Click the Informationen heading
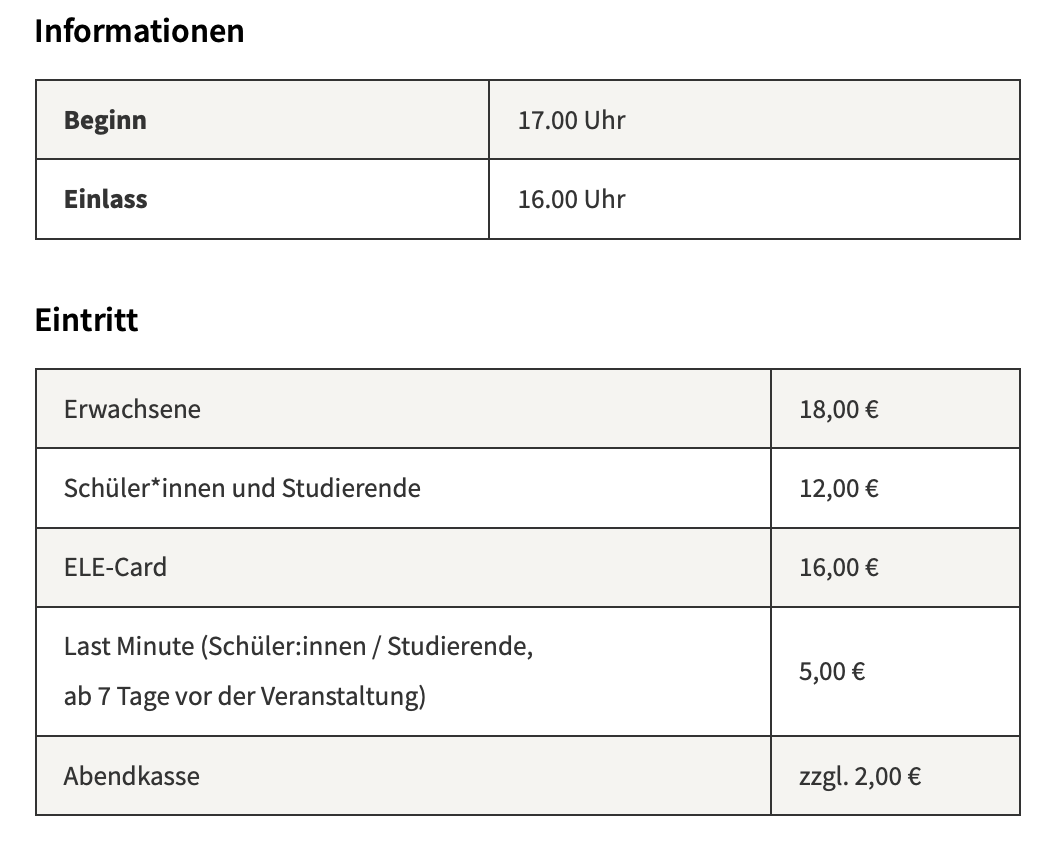The height and width of the screenshot is (844, 1052). coord(140,31)
